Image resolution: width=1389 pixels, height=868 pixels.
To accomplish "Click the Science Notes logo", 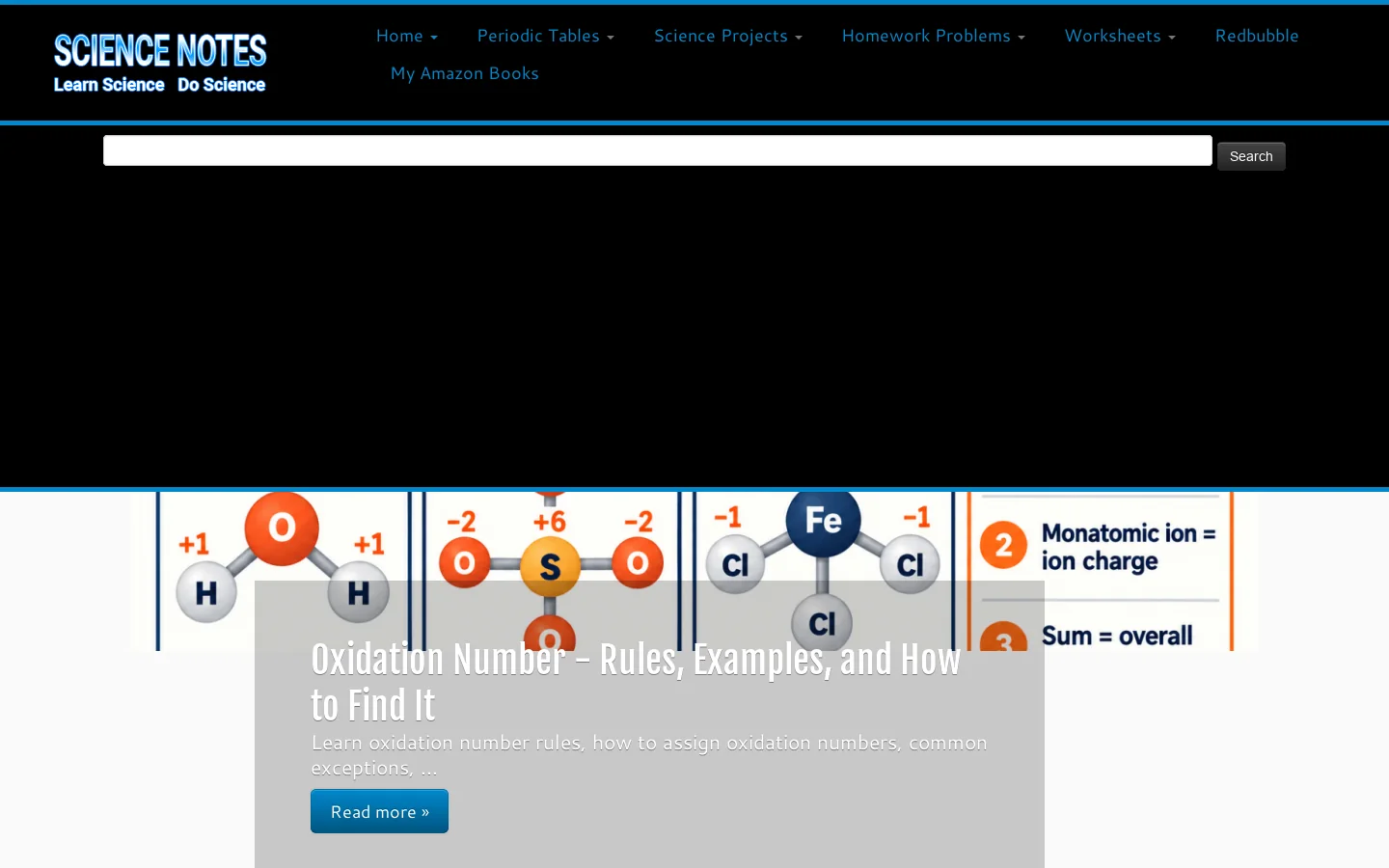I will pyautogui.click(x=160, y=63).
